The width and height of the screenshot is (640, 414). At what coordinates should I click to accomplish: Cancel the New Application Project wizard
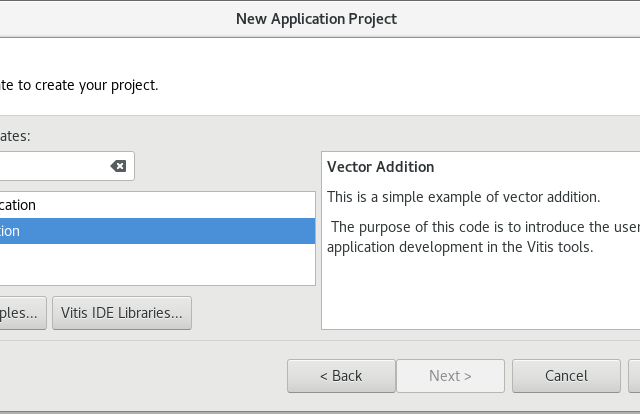[x=566, y=376]
